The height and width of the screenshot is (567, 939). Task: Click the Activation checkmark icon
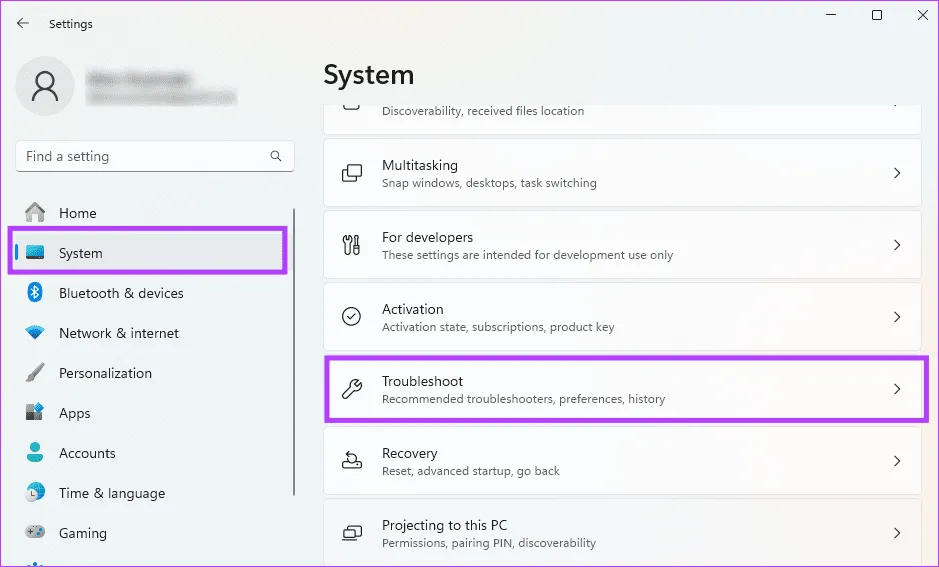pyautogui.click(x=352, y=317)
